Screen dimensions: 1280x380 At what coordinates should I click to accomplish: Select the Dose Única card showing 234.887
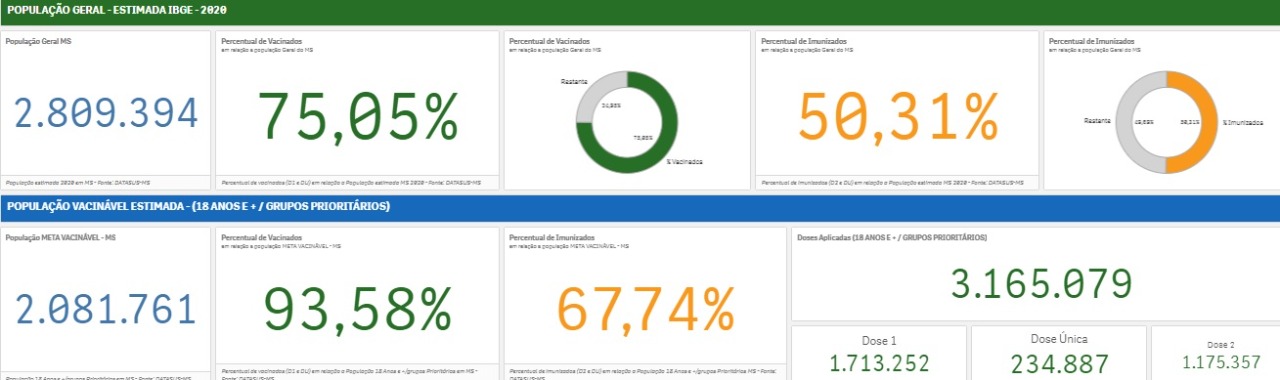coord(1059,352)
